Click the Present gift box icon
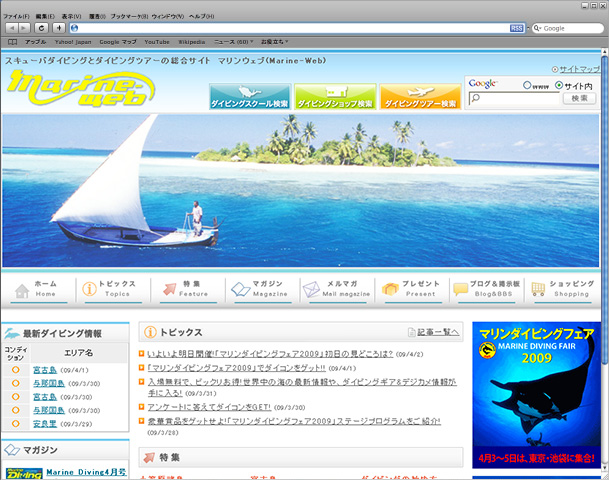Screen dimensions: 609x480 390,289
